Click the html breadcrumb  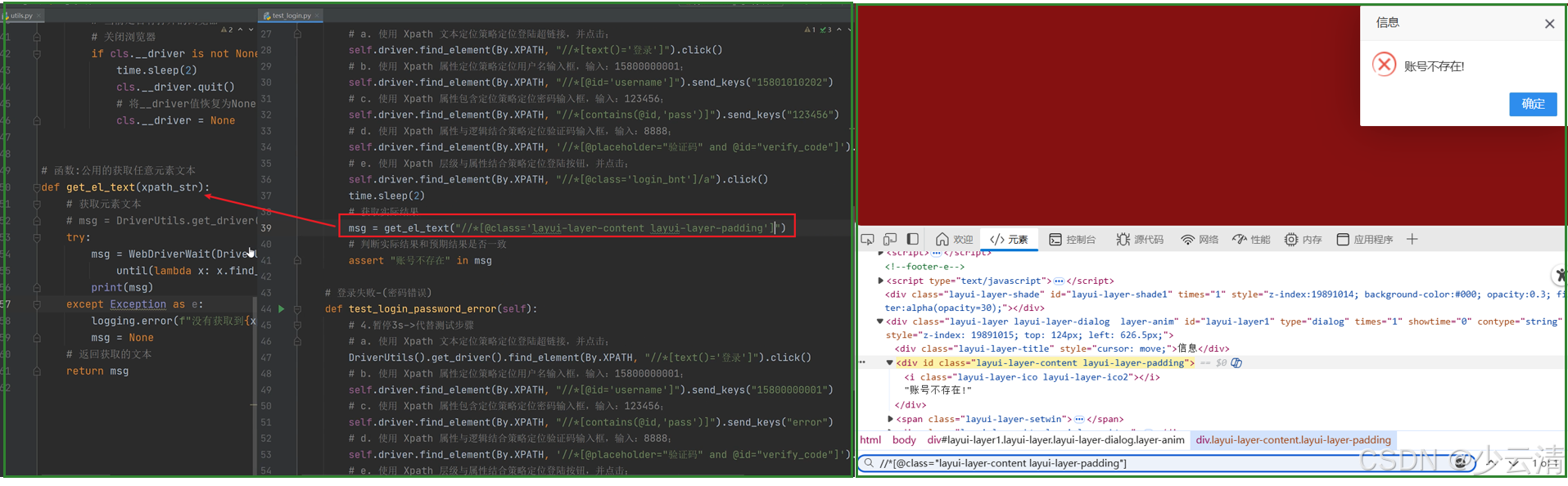pos(870,439)
